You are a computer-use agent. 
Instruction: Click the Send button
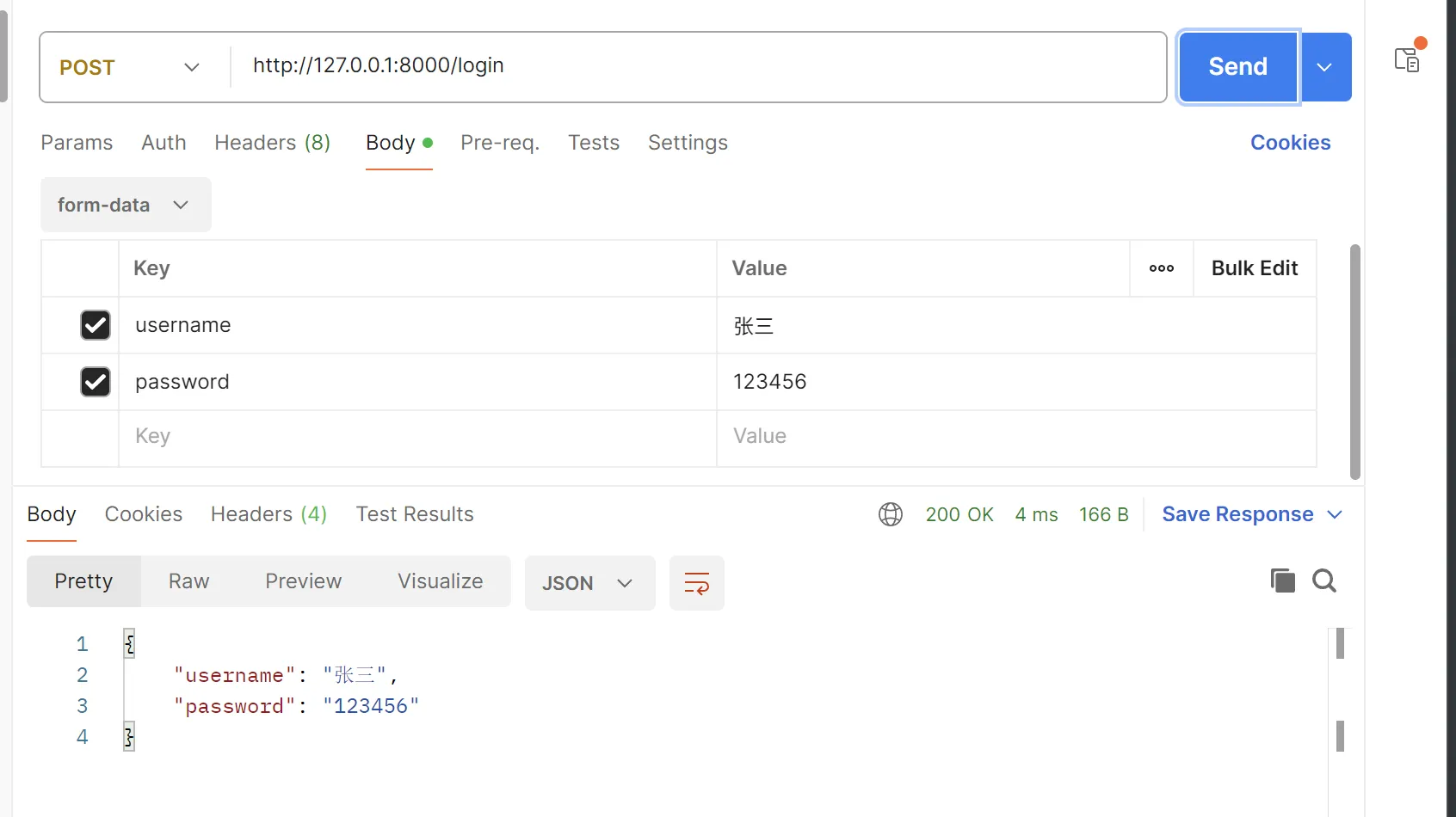1238,67
